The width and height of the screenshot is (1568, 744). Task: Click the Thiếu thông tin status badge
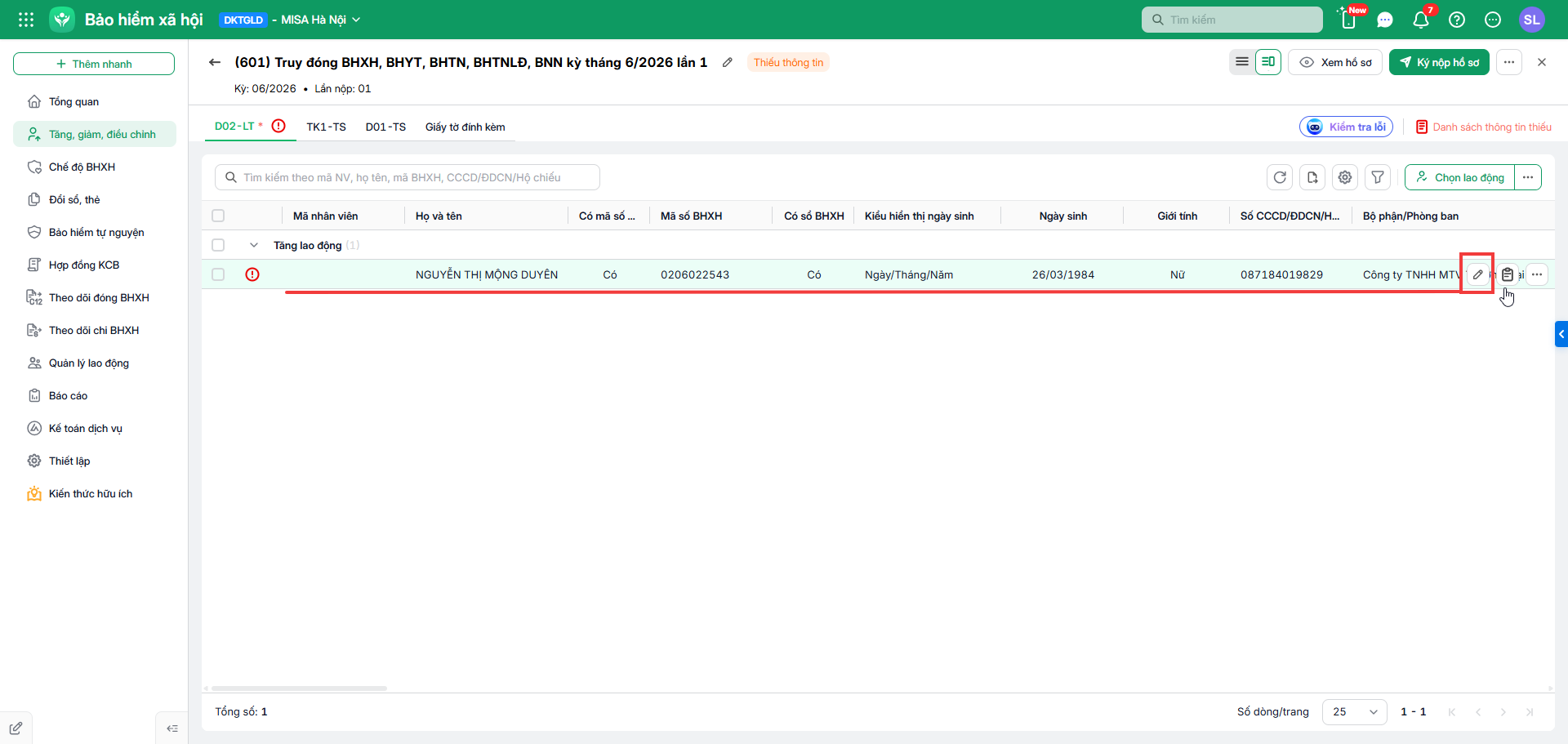[788, 62]
